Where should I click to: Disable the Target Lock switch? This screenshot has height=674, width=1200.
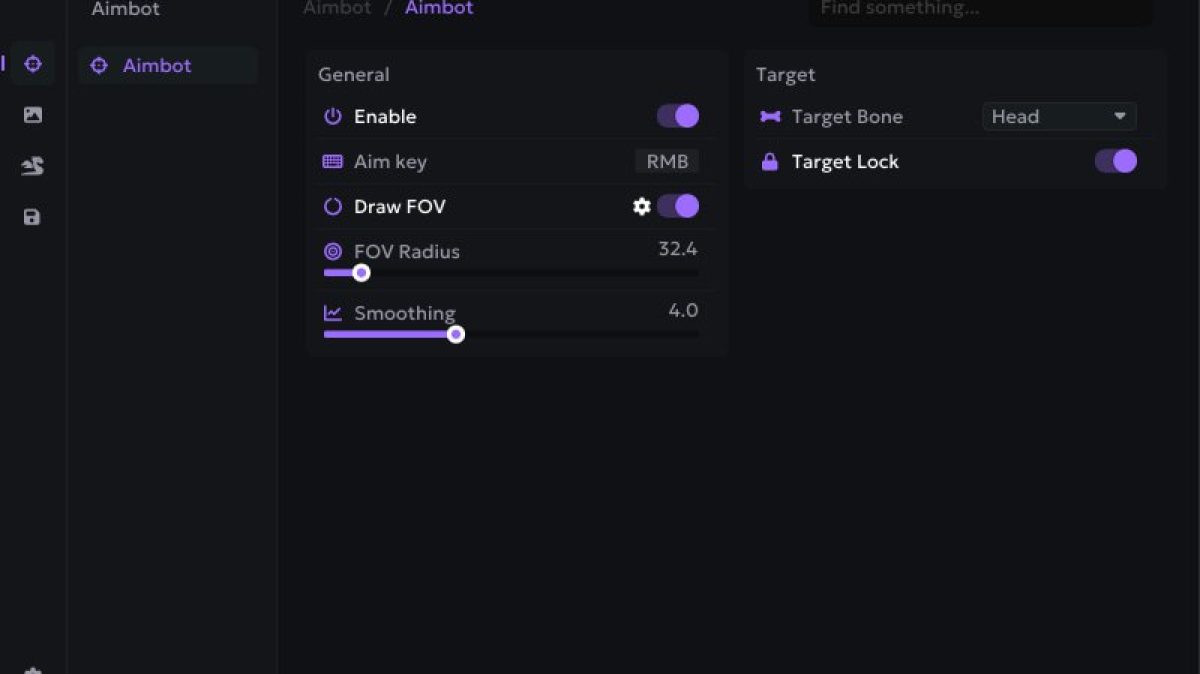coord(1116,161)
